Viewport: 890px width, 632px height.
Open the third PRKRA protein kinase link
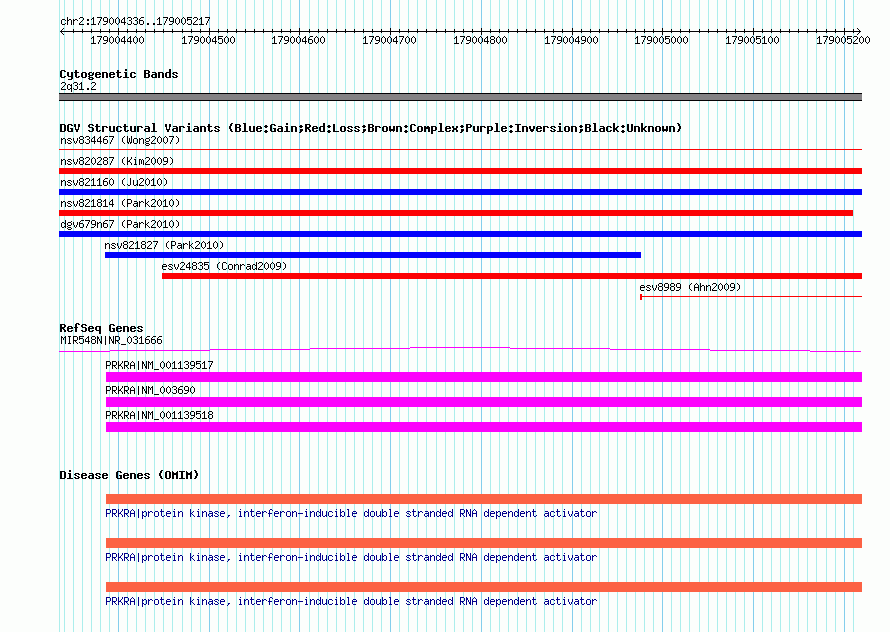pos(351,601)
